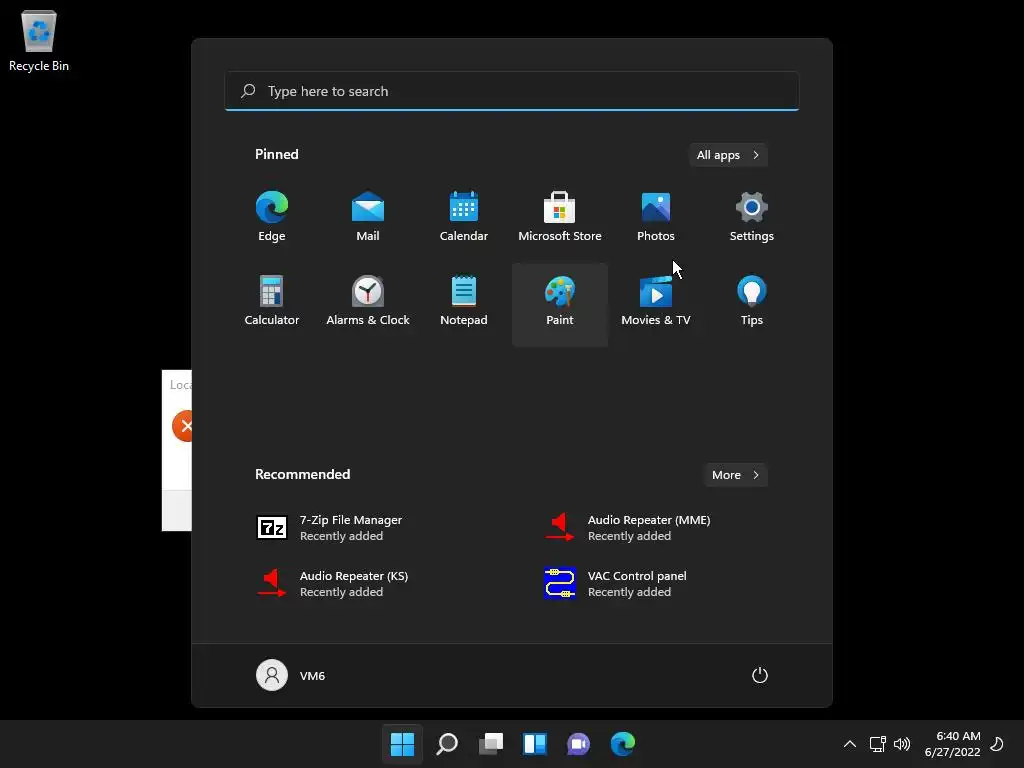Open Chat in the taskbar
This screenshot has width=1024, height=768.
(579, 744)
